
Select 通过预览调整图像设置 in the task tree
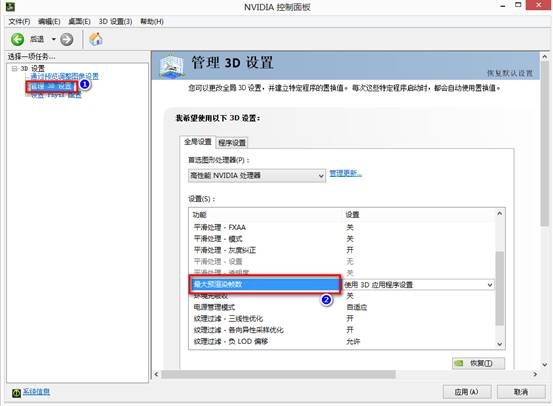click(x=64, y=76)
